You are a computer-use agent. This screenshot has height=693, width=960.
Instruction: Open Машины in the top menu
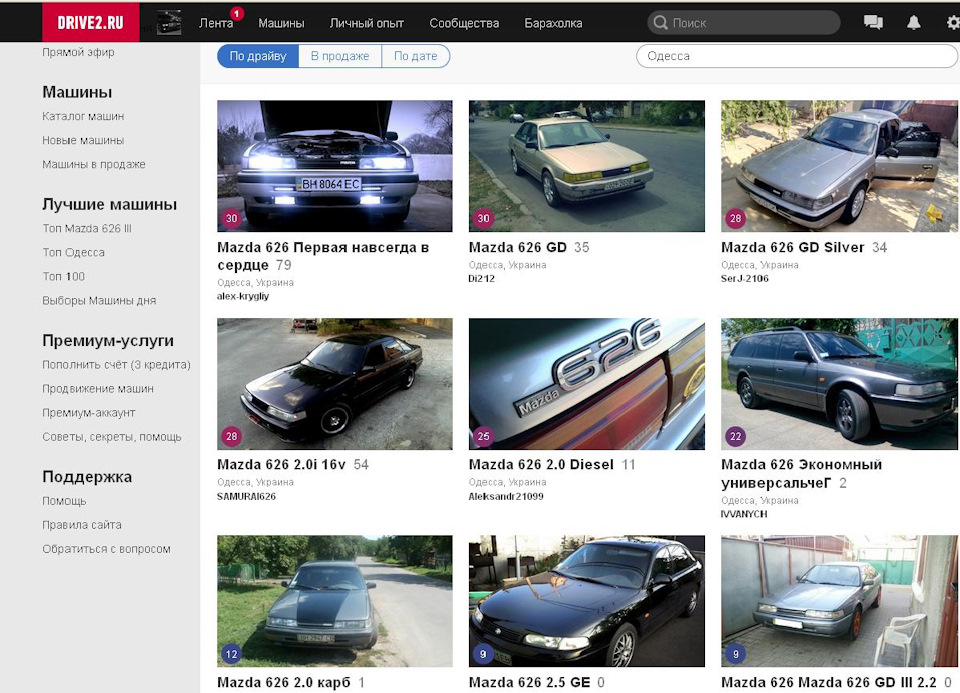[281, 23]
